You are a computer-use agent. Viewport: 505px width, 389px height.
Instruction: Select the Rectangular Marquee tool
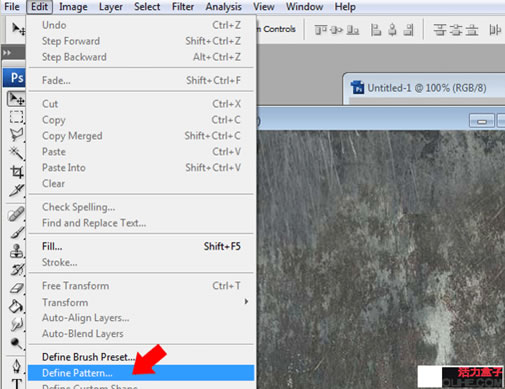pyautogui.click(x=16, y=117)
